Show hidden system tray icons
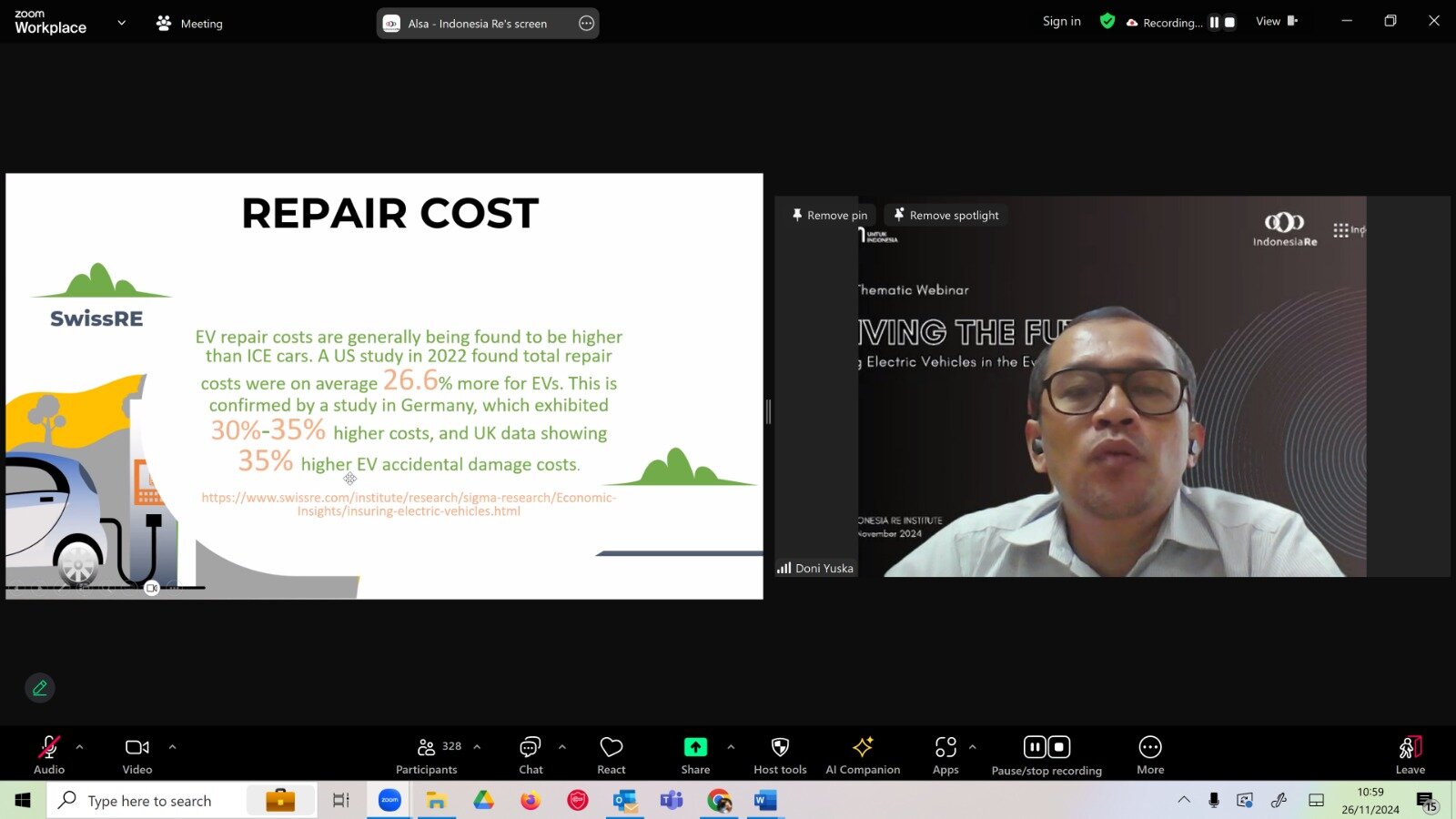The height and width of the screenshot is (819, 1456). pos(1184,800)
